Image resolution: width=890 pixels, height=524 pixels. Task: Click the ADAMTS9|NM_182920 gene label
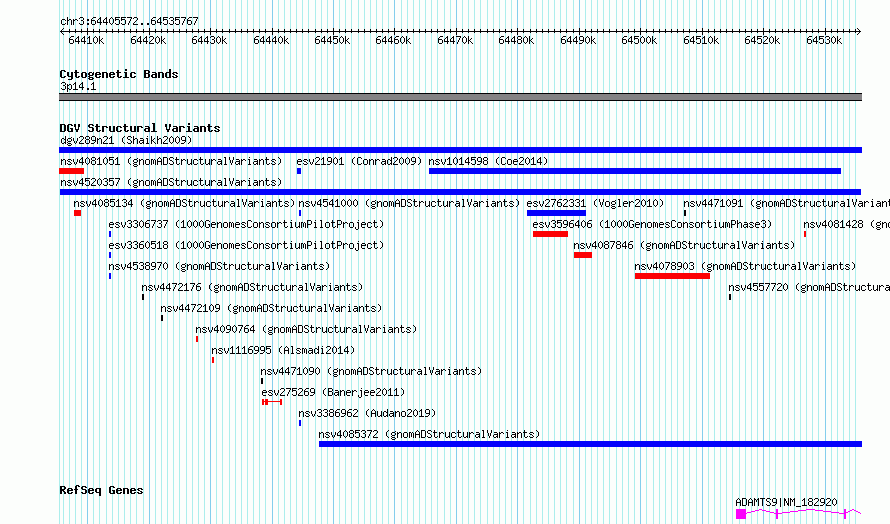tap(786, 502)
